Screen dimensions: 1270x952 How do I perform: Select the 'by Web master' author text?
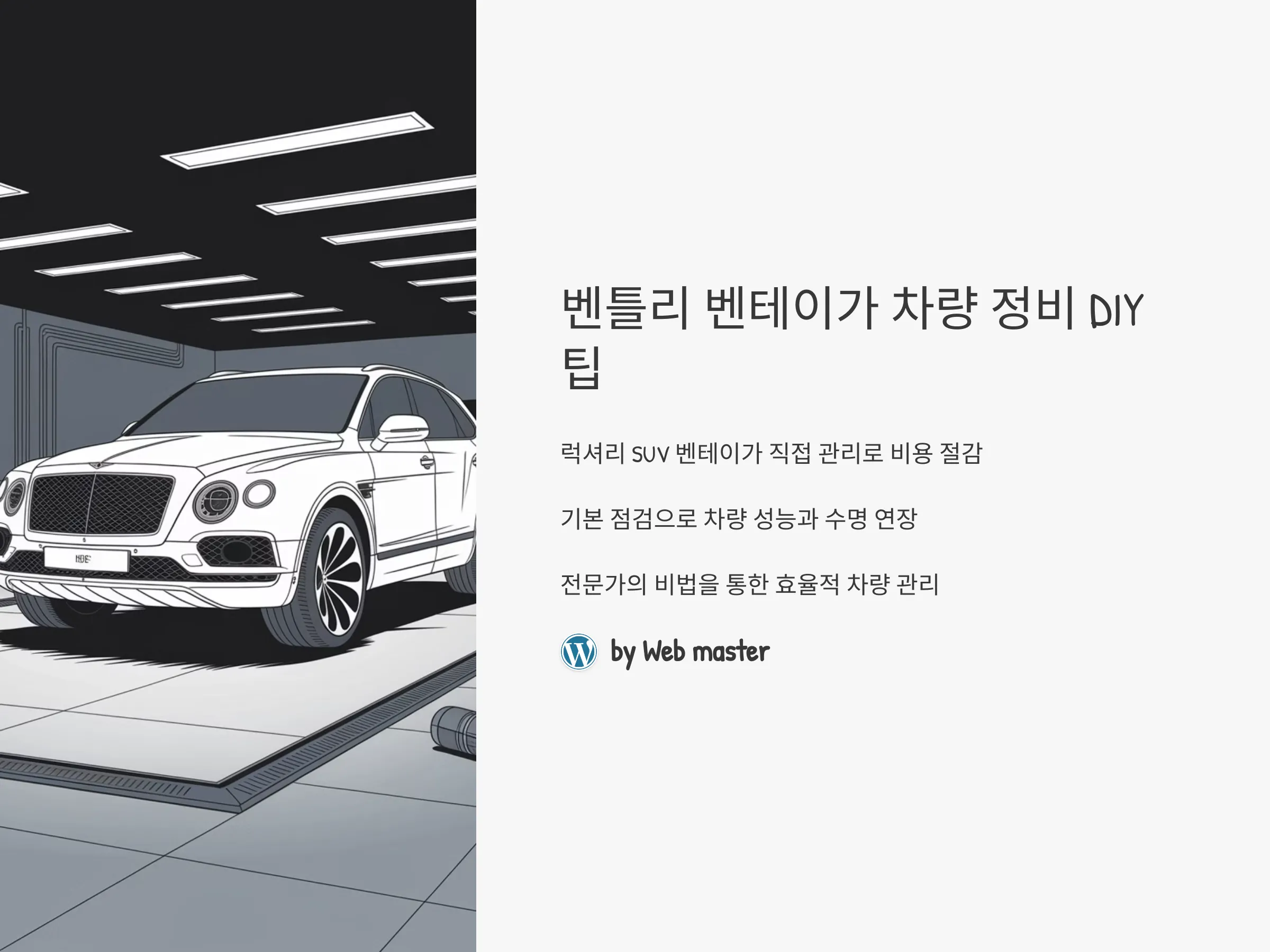690,652
